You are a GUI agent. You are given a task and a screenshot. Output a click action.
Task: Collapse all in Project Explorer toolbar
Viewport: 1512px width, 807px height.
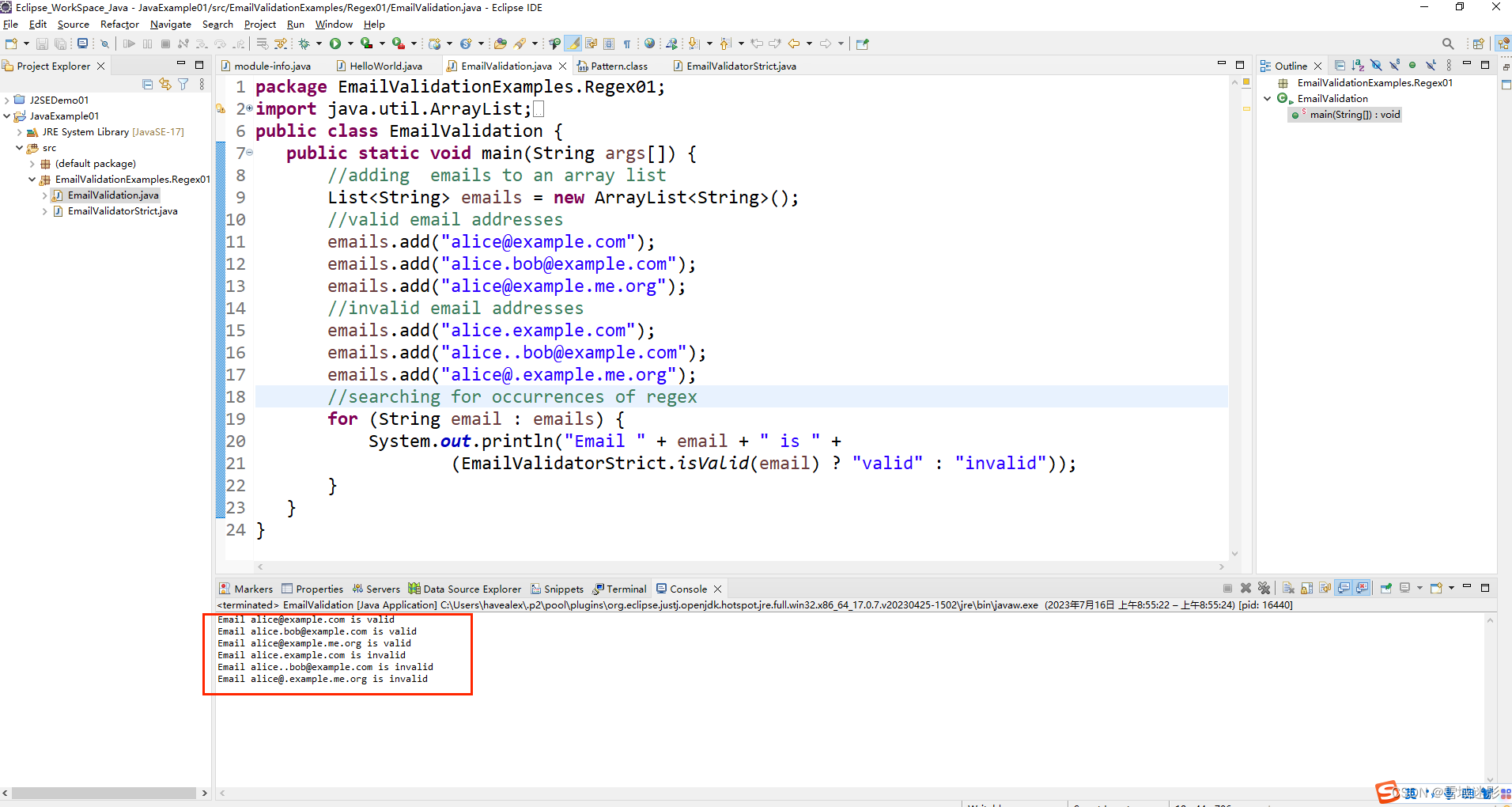pos(147,84)
